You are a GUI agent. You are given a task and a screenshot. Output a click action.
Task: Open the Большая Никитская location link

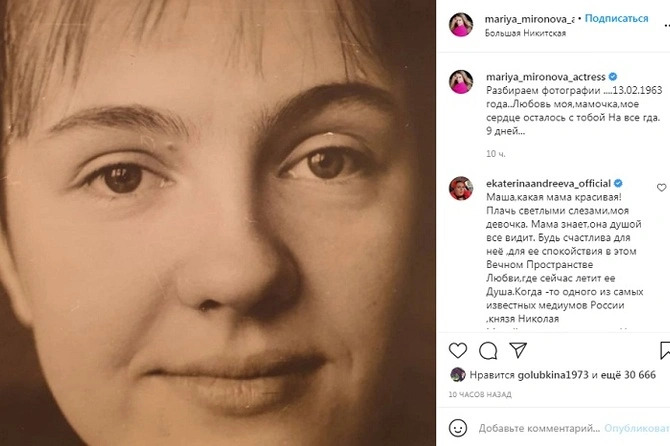[x=525, y=33]
